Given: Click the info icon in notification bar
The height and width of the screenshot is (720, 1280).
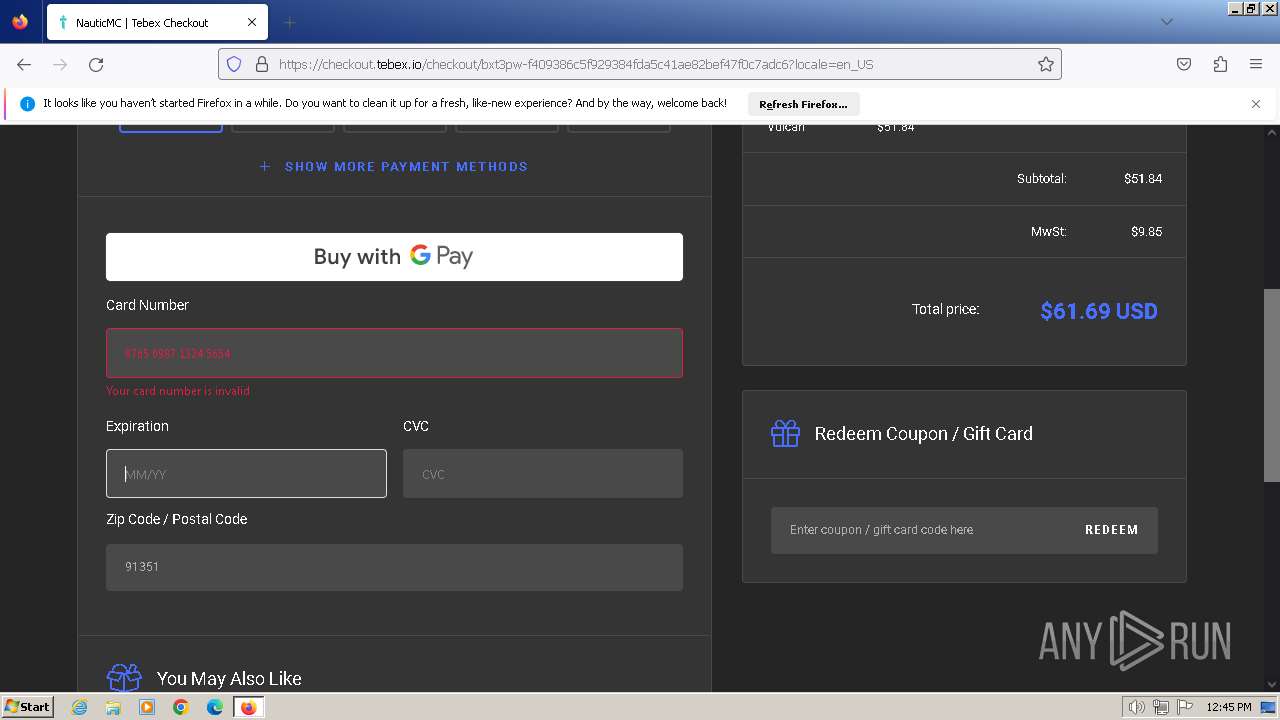Looking at the screenshot, I should [x=28, y=104].
